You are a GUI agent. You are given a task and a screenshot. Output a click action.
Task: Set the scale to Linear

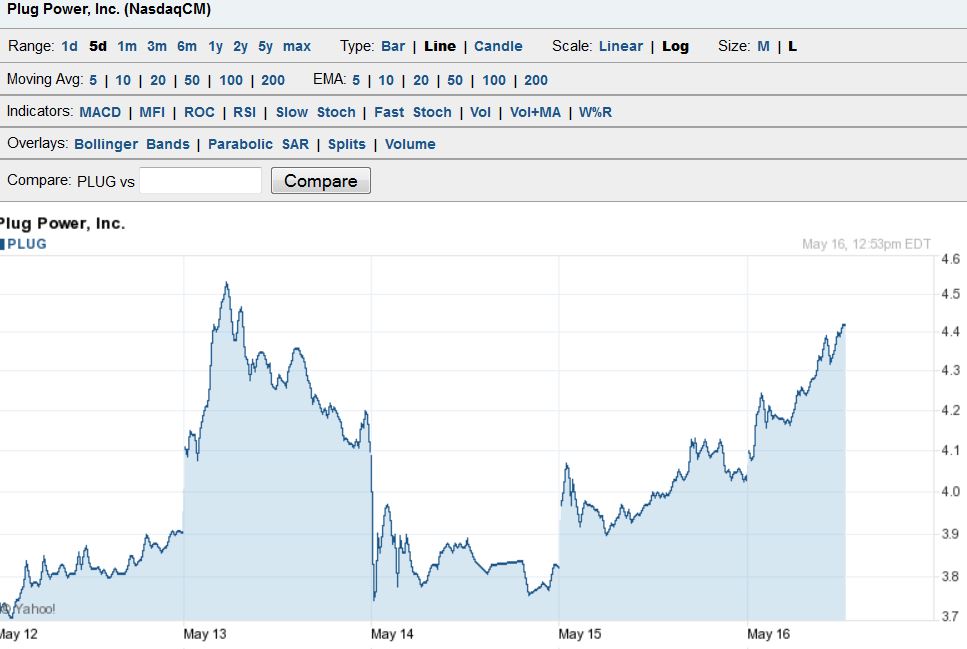tap(620, 46)
